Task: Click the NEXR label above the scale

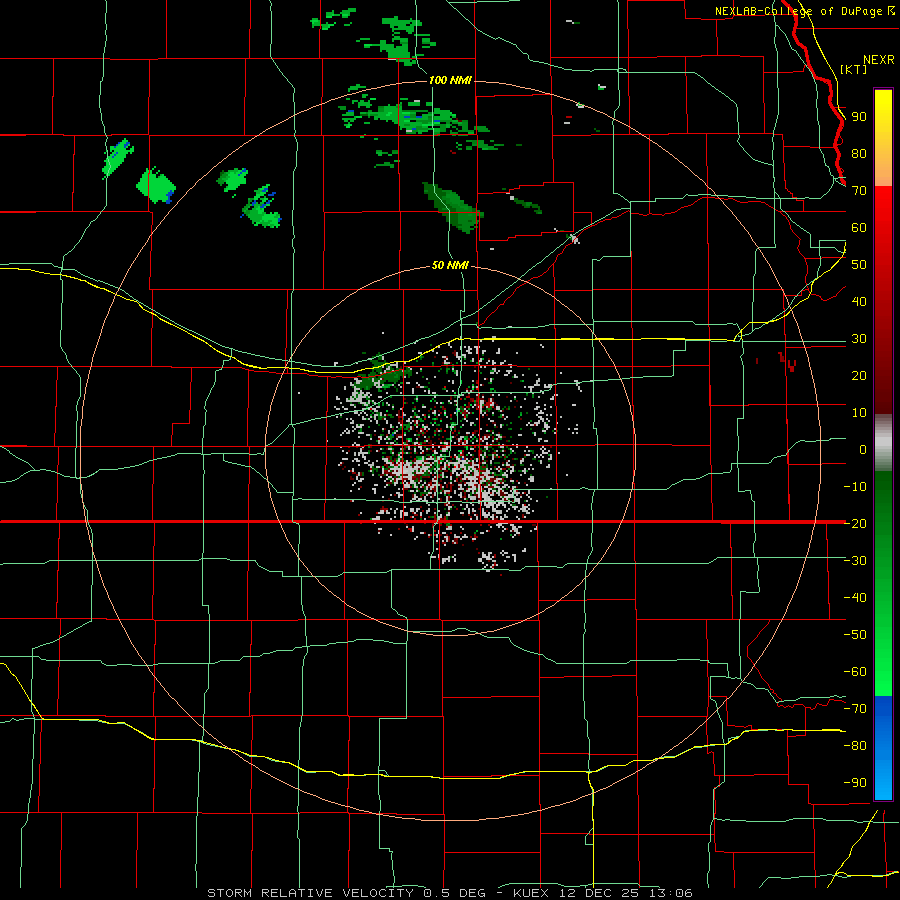Action: pyautogui.click(x=879, y=60)
